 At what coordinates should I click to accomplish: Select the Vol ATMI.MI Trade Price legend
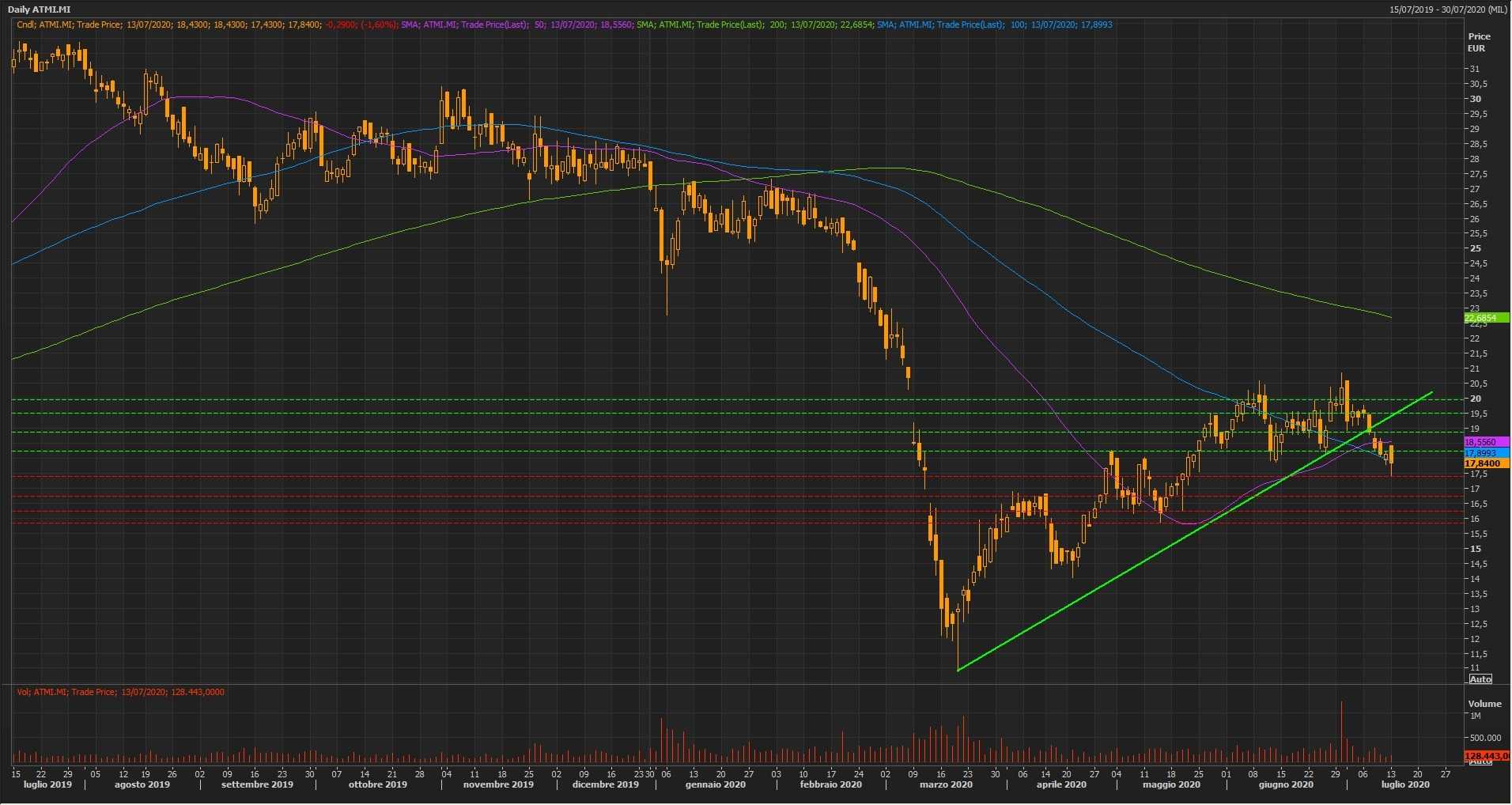(x=120, y=692)
